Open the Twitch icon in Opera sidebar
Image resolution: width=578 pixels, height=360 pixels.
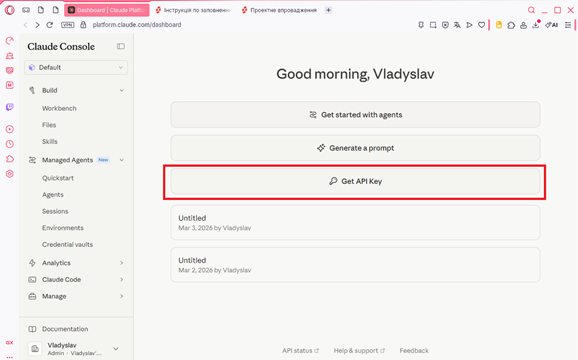click(10, 107)
